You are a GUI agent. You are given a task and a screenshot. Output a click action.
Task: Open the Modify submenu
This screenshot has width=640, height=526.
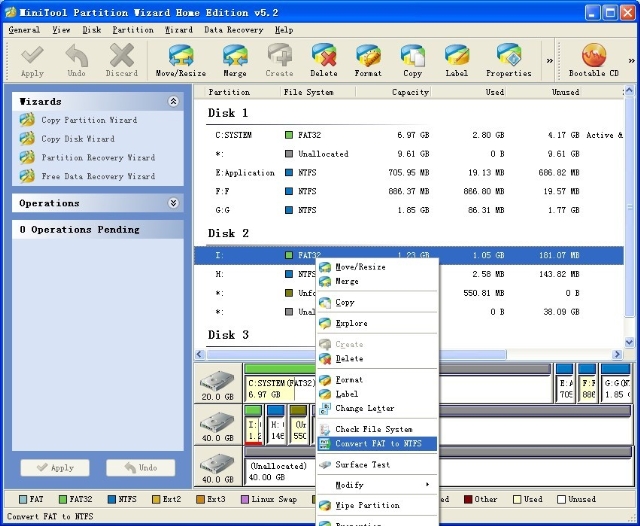coord(377,485)
